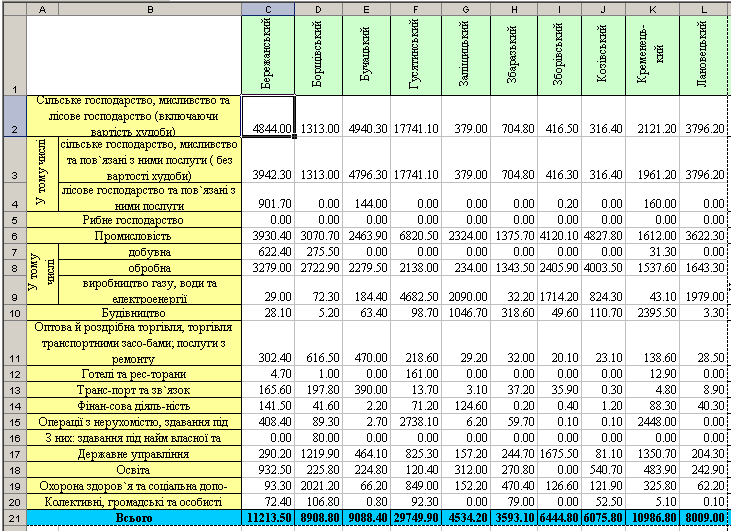Click the Кременецький column title cell
Screen dimensions: 731x531
(x=653, y=55)
